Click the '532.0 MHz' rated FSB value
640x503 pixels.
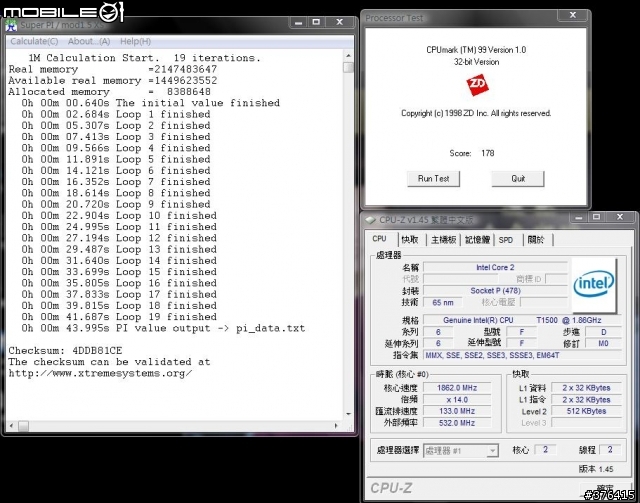click(457, 423)
